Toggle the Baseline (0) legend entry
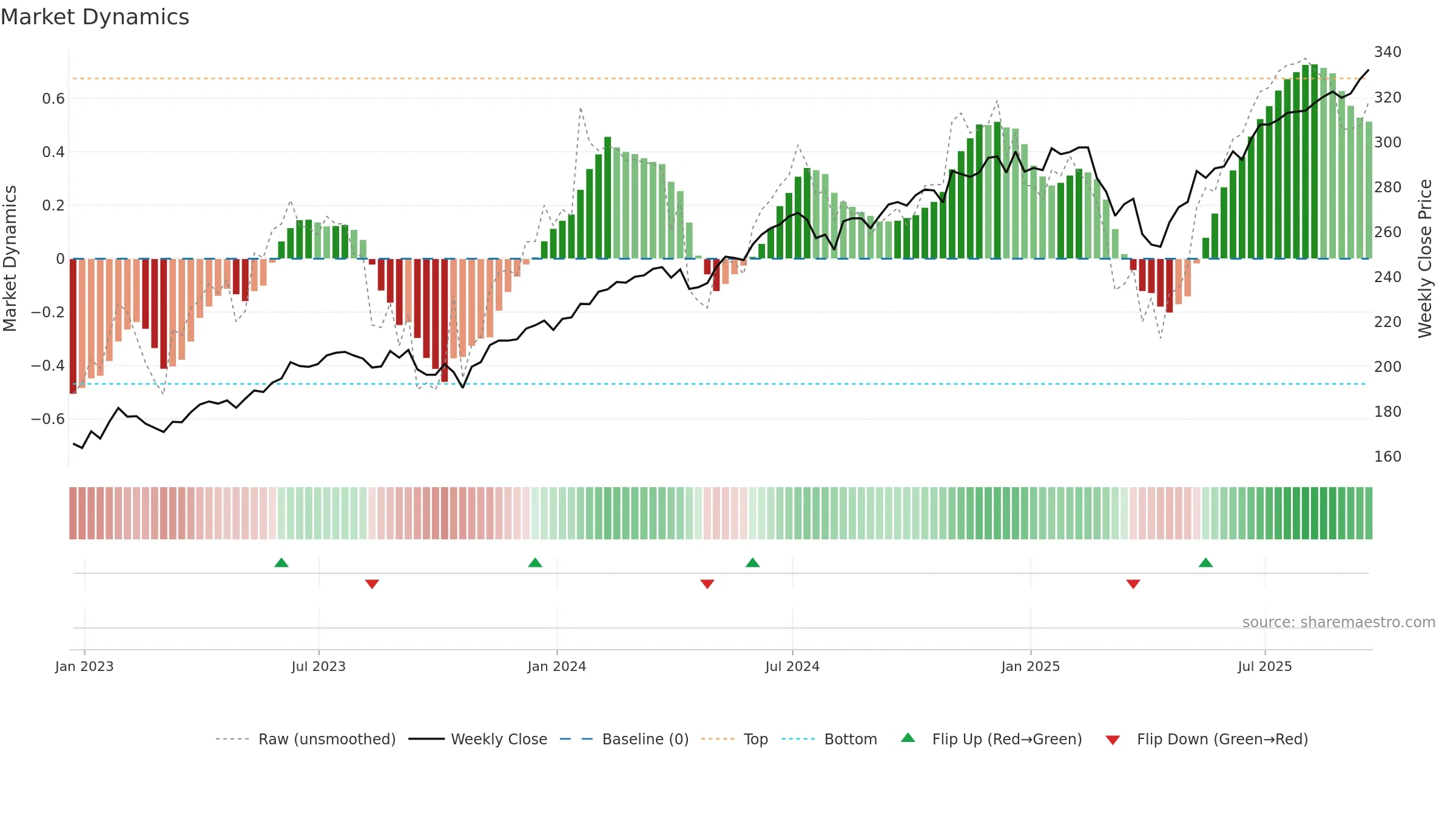Image resolution: width=1456 pixels, height=819 pixels. coord(624,740)
